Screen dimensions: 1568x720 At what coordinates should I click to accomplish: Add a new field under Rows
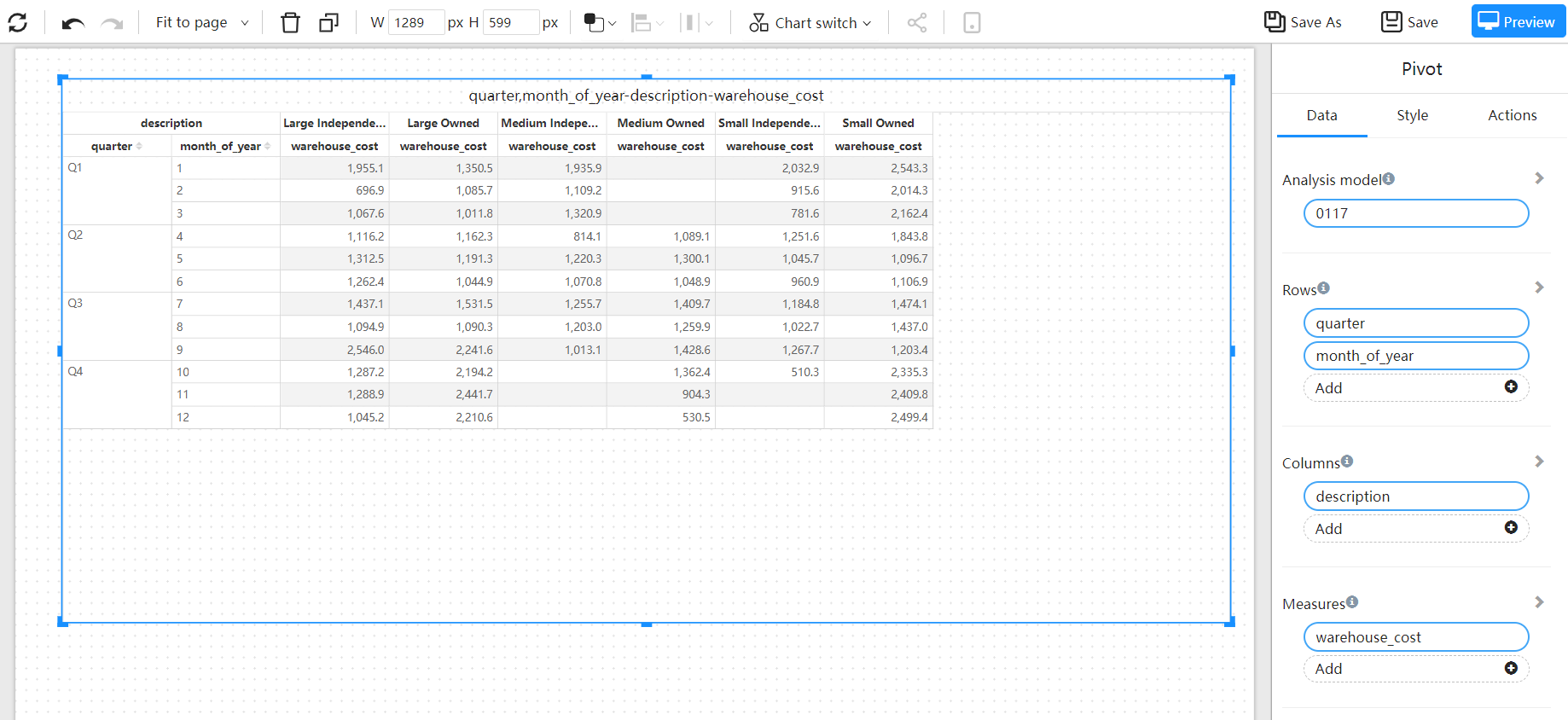1416,388
